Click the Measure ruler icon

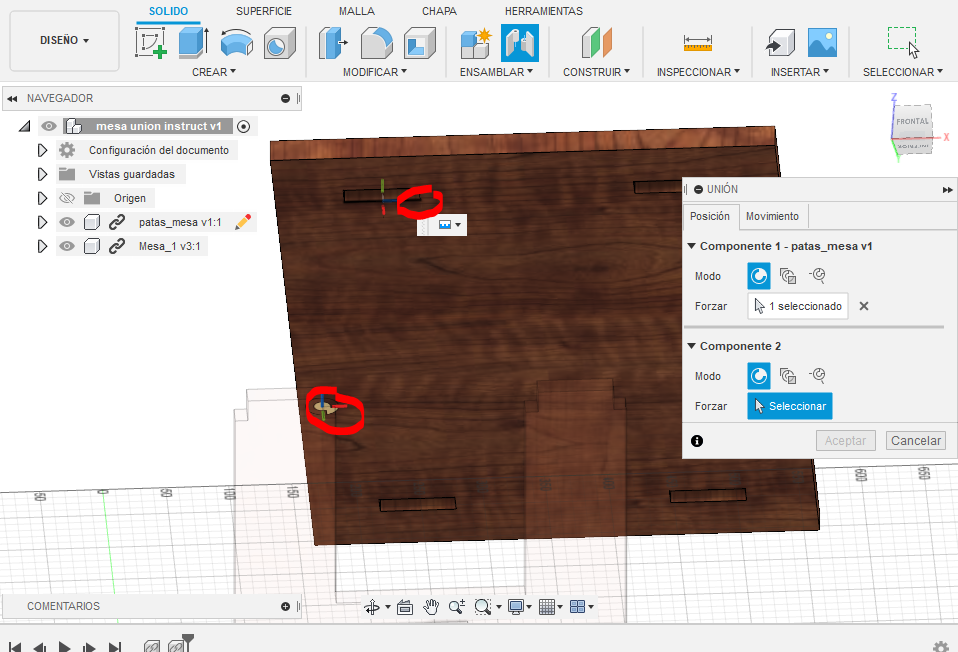click(x=698, y=43)
